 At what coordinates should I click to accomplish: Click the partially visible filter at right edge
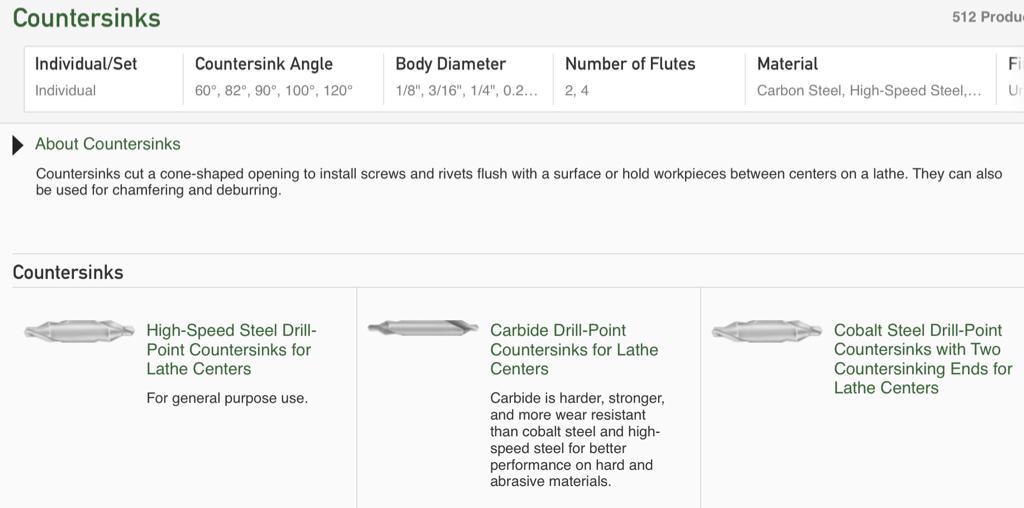tap(1011, 78)
